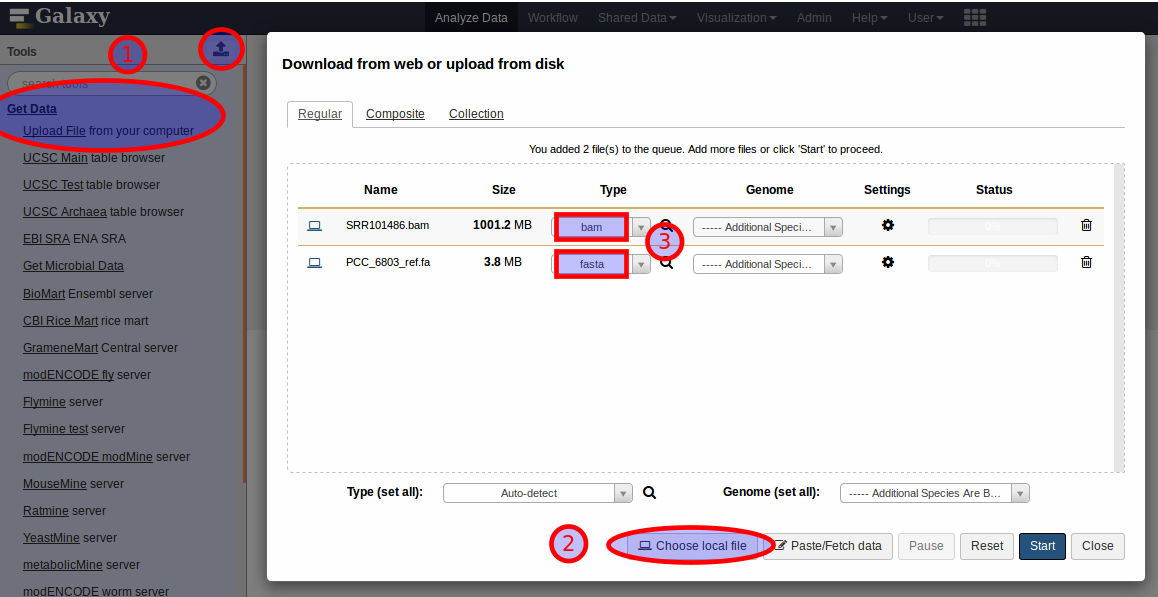Screen dimensions: 1158x597
Task: Click the upload data icon in Tools panel
Action: point(220,50)
